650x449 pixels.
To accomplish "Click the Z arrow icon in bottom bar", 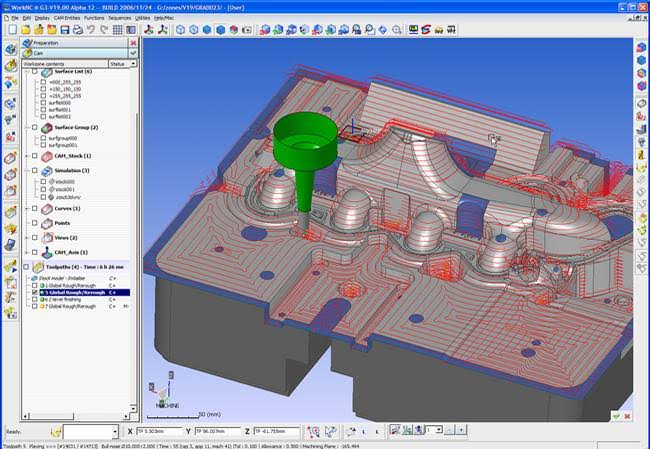I will coord(330,431).
